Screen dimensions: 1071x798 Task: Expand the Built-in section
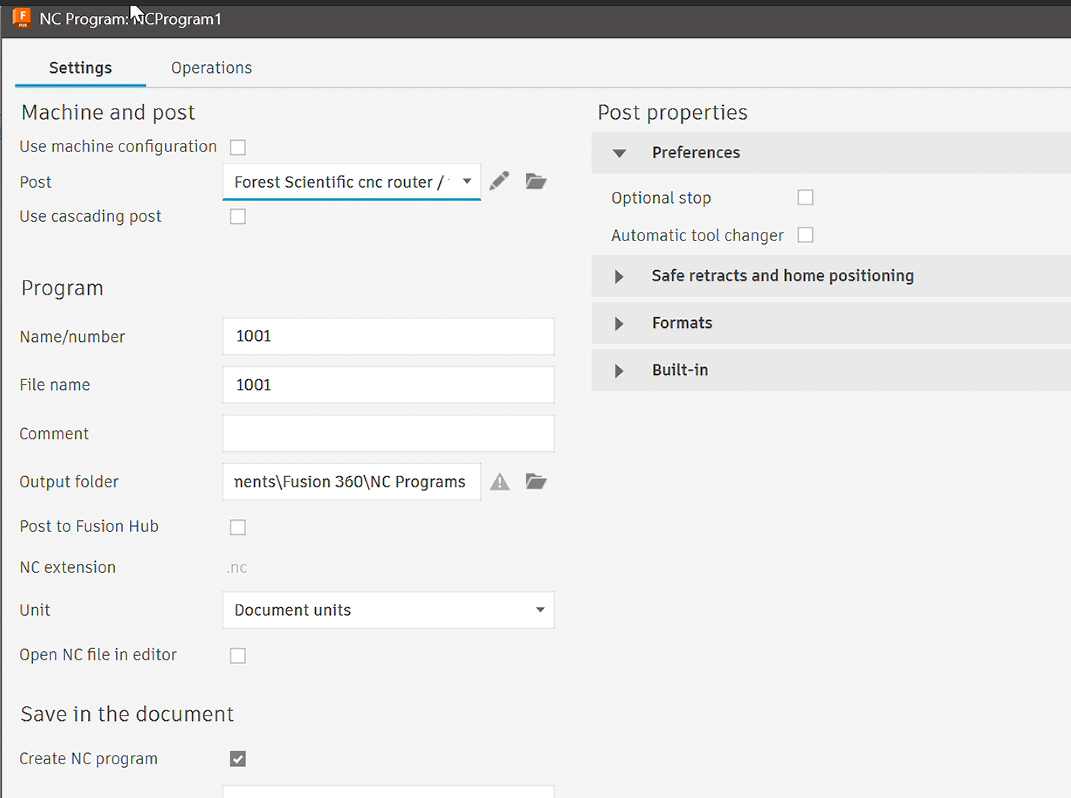click(620, 371)
